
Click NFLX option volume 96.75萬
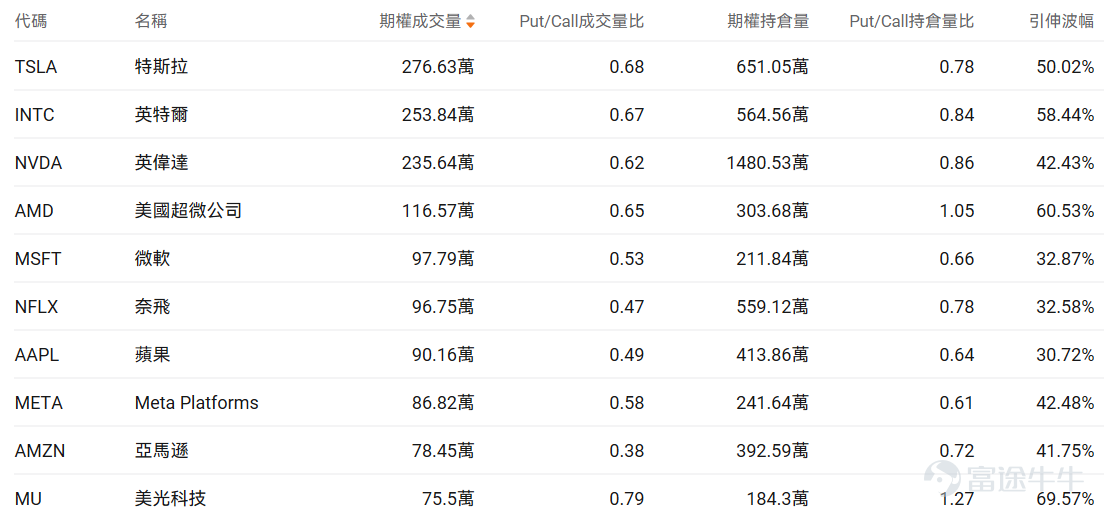coord(443,306)
